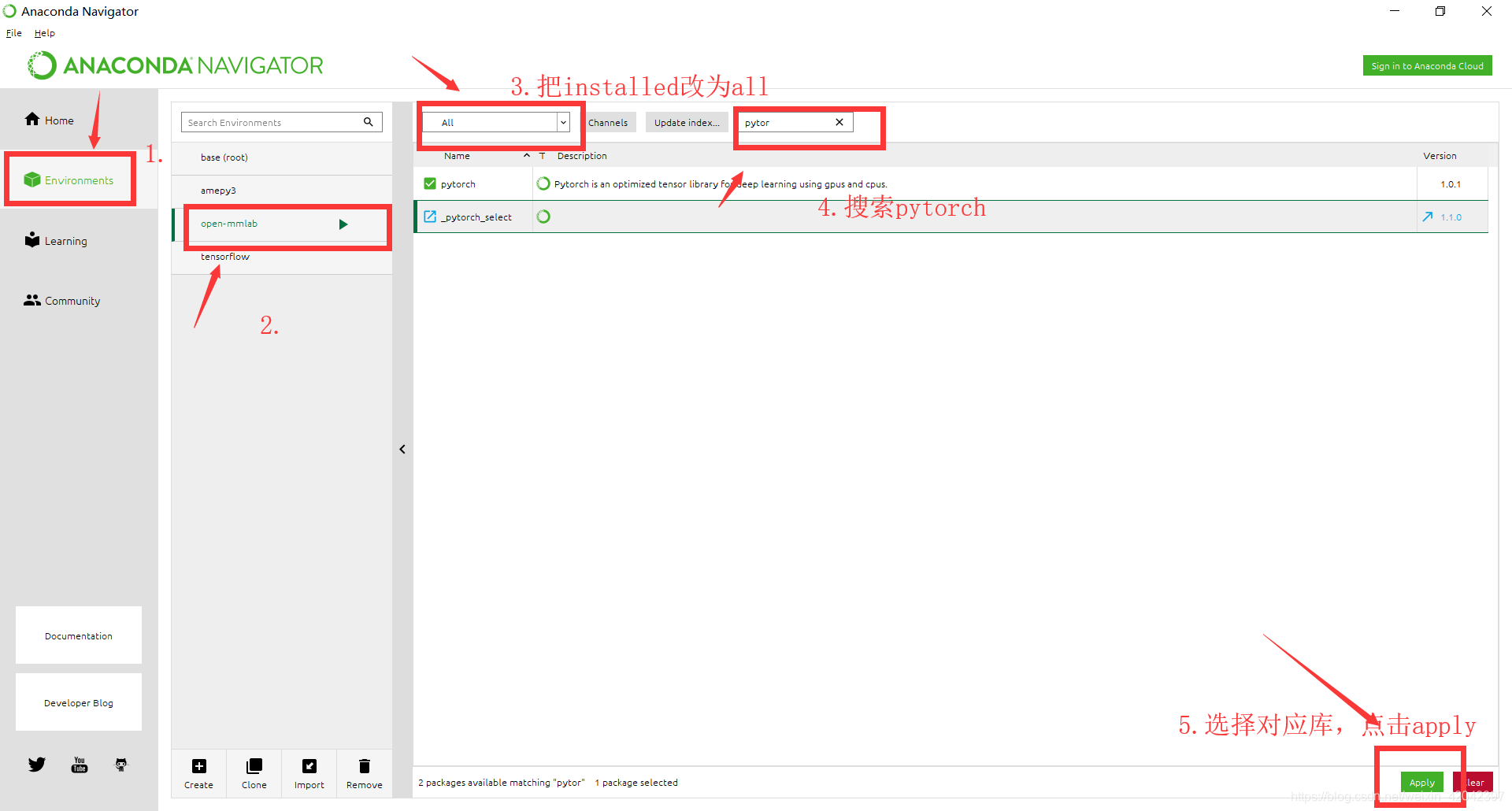Switch to the Environments section

(x=69, y=180)
